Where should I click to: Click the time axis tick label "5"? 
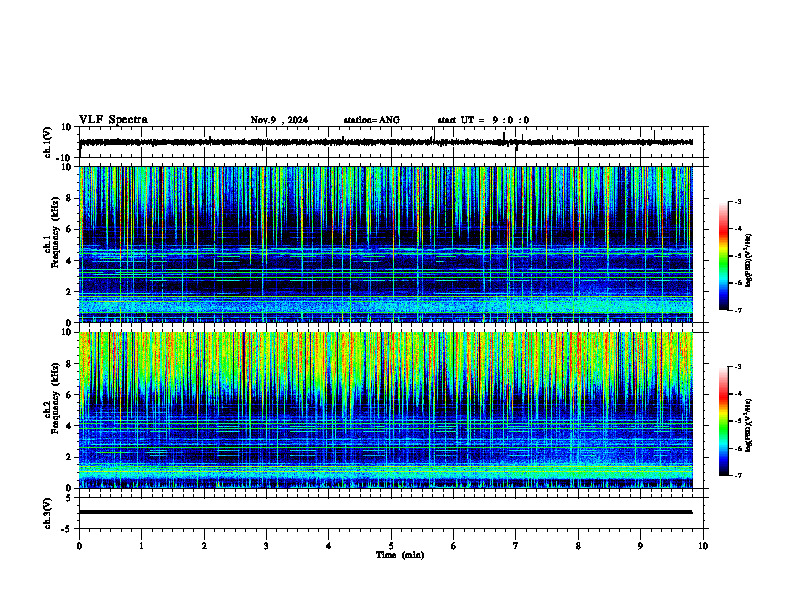[x=391, y=546]
